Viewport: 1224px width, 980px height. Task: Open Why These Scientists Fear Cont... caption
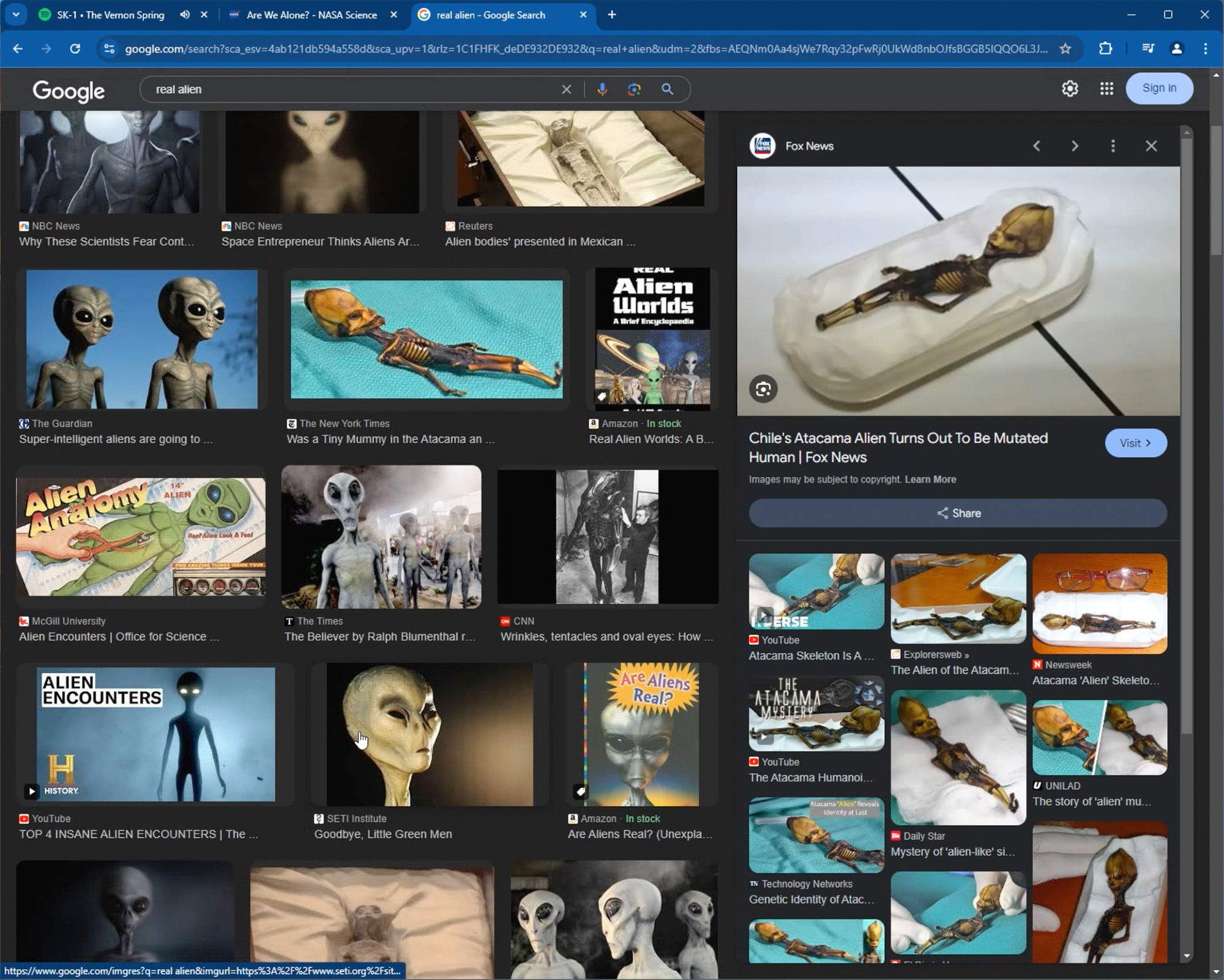106,241
